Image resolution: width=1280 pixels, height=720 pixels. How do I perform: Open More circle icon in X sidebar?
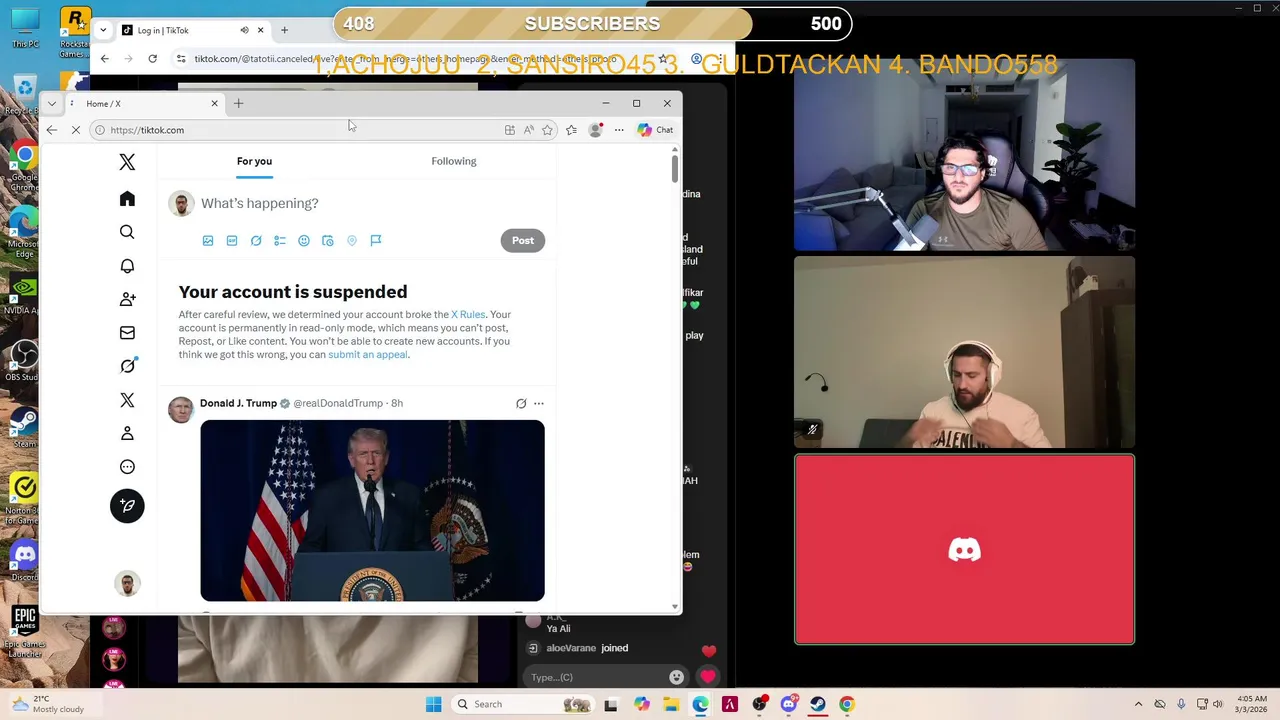(127, 467)
